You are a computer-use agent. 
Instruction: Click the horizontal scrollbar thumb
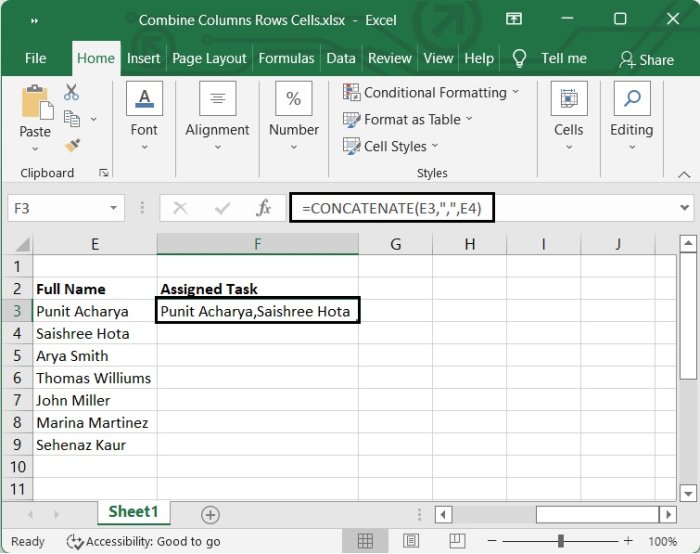pos(598,515)
